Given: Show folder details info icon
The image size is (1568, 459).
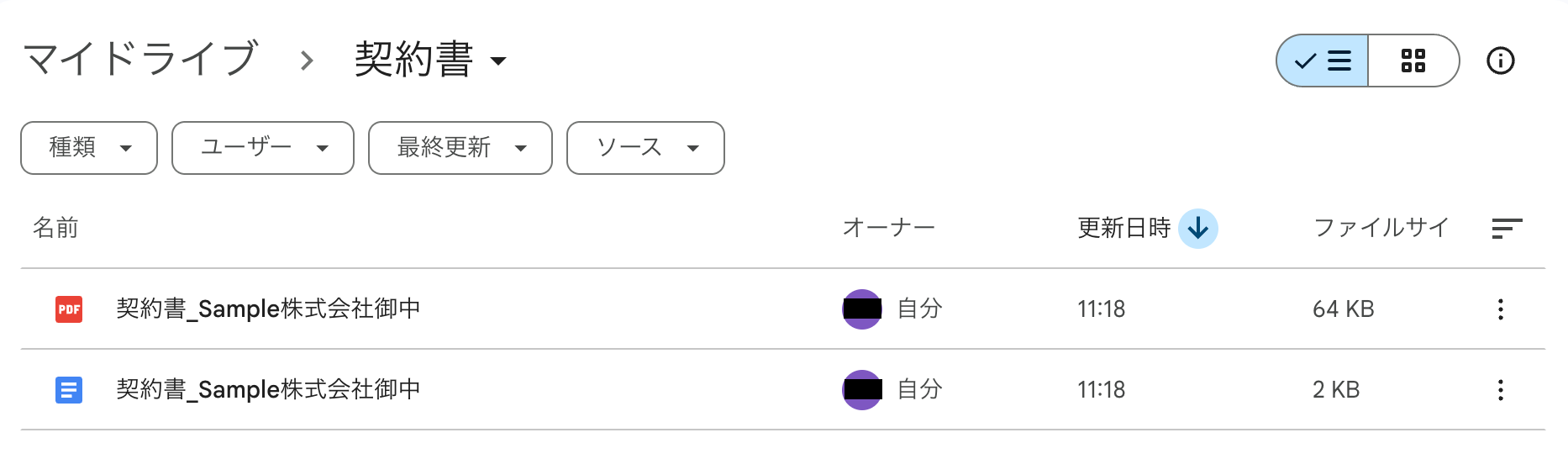Looking at the screenshot, I should pos(1500,61).
